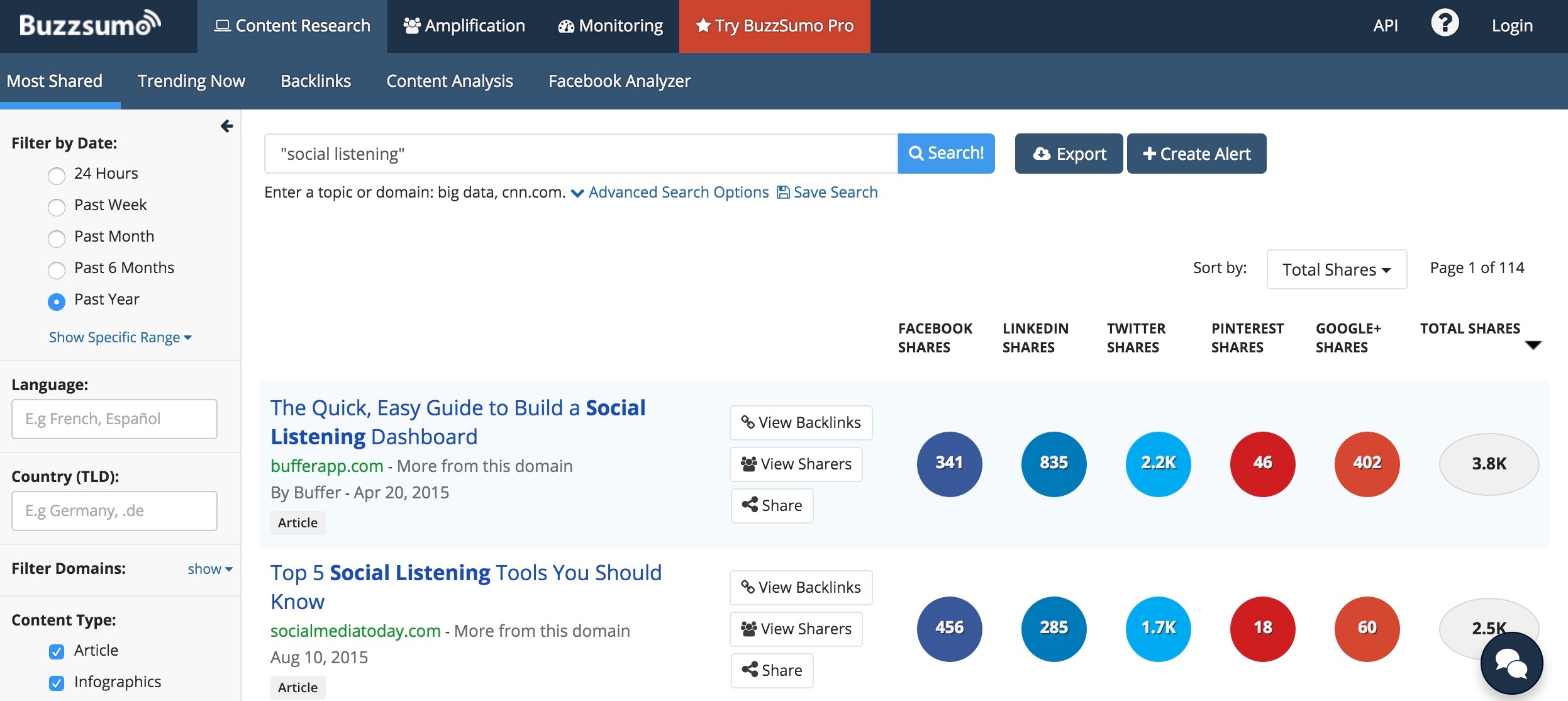Sort descending via Total Shares column arrow
This screenshot has height=701, width=1568.
point(1533,345)
